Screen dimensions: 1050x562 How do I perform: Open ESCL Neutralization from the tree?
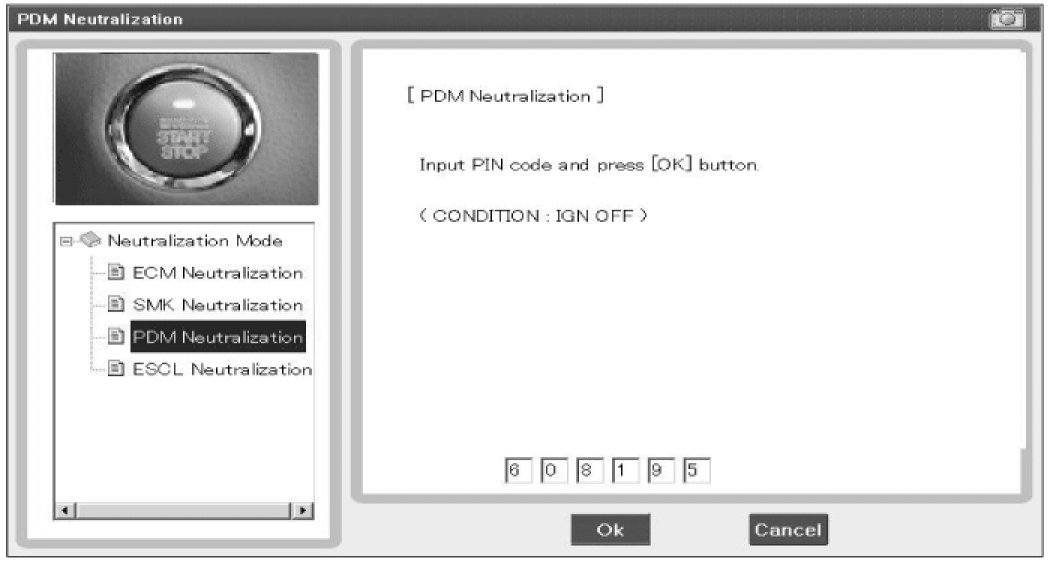(222, 369)
